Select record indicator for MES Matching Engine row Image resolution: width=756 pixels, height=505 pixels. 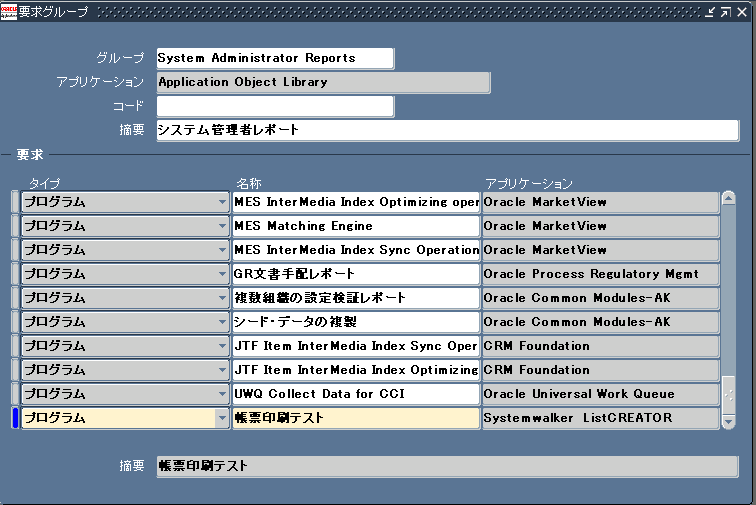(x=15, y=226)
